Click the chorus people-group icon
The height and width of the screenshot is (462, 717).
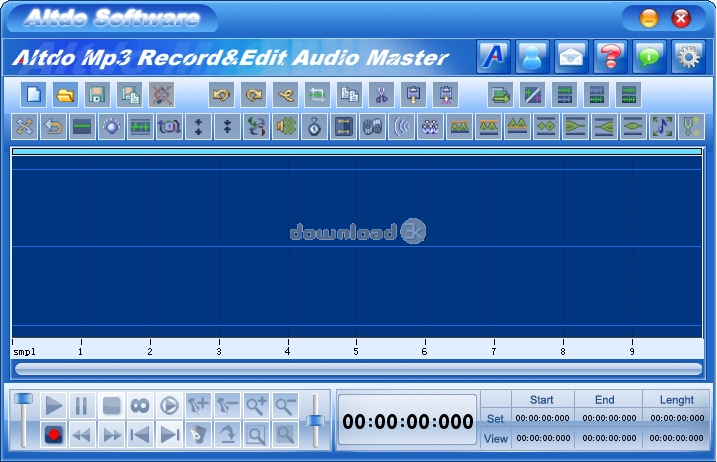[x=430, y=126]
